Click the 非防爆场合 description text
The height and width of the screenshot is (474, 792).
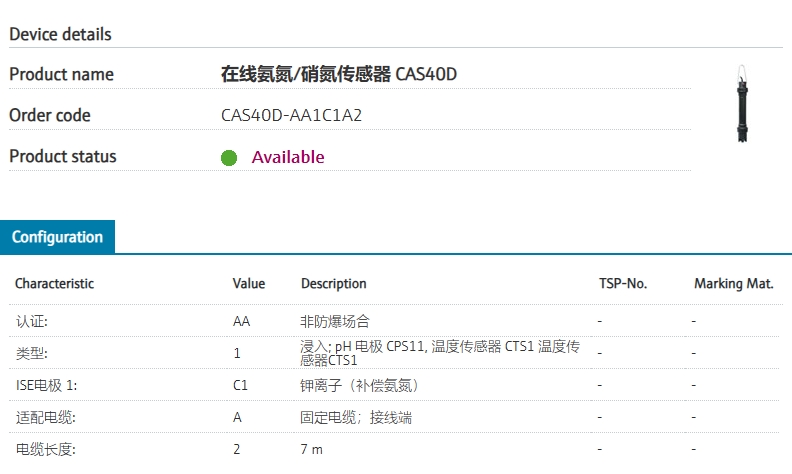[x=335, y=322]
